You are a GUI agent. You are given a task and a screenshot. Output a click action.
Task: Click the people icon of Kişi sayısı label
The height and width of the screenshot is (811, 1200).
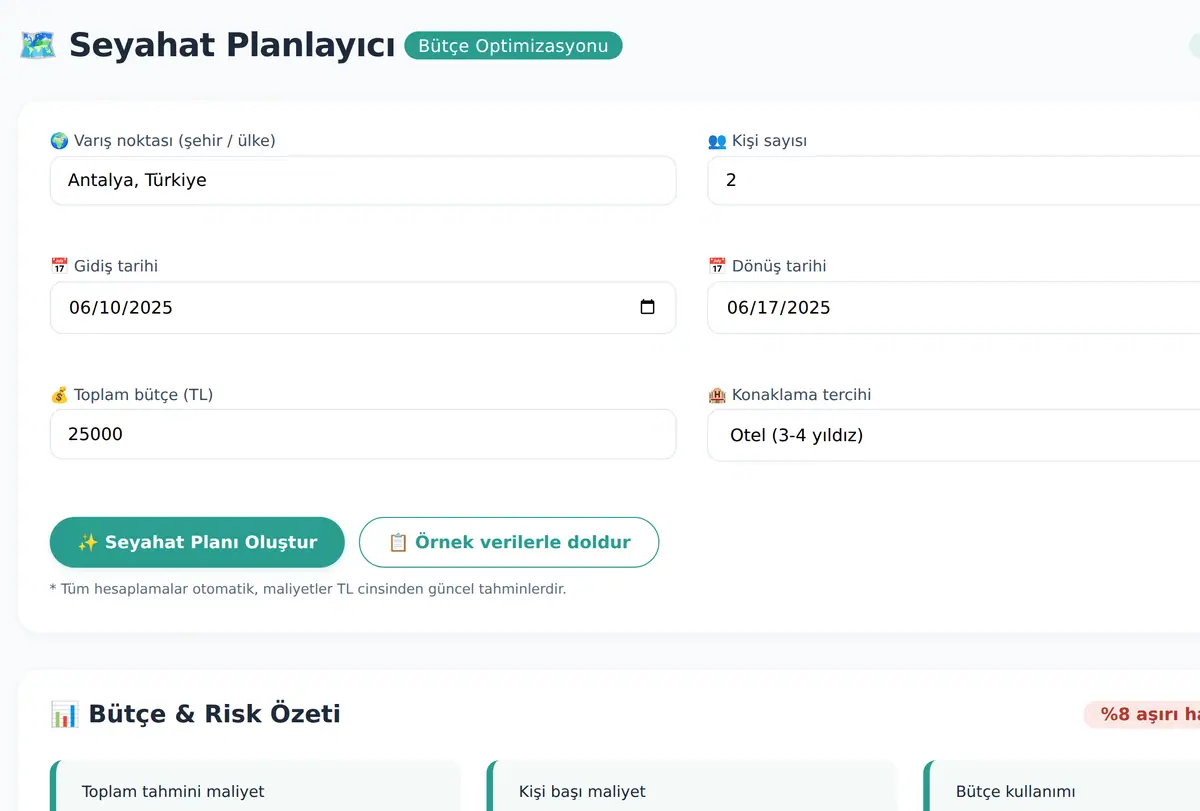click(x=717, y=141)
